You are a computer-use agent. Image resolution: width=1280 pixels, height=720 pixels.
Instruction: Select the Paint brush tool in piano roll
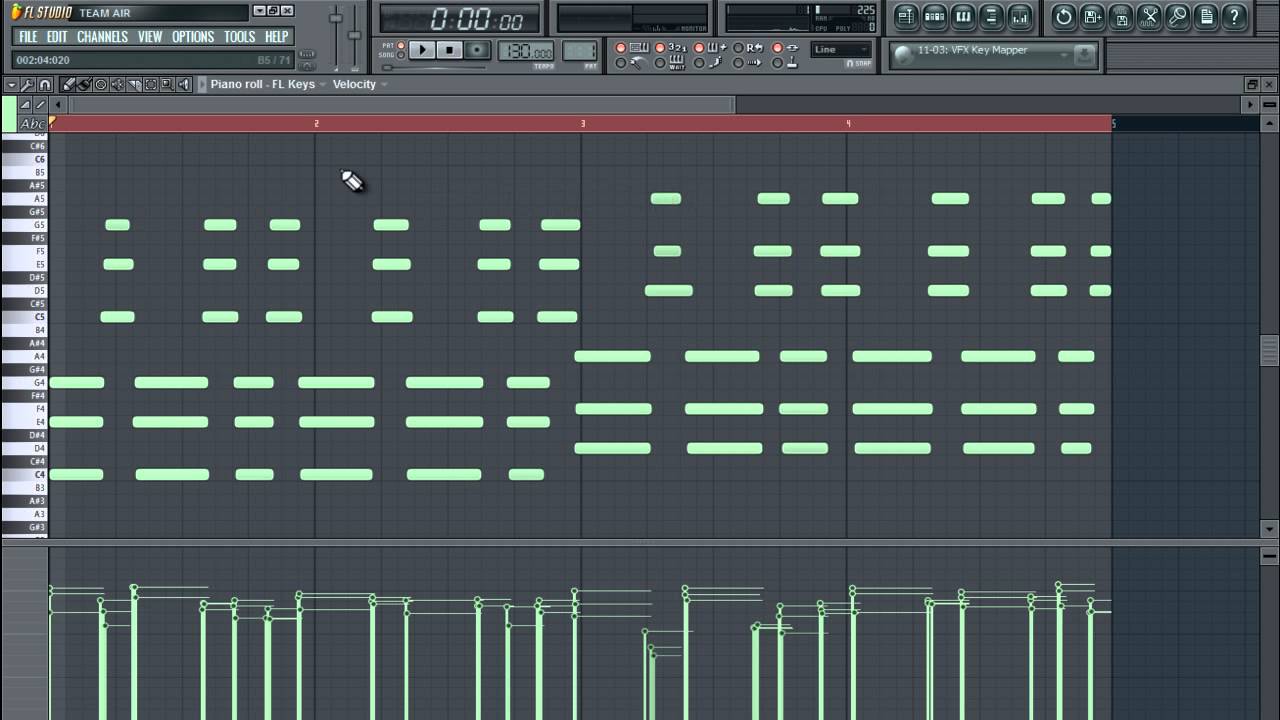84,86
